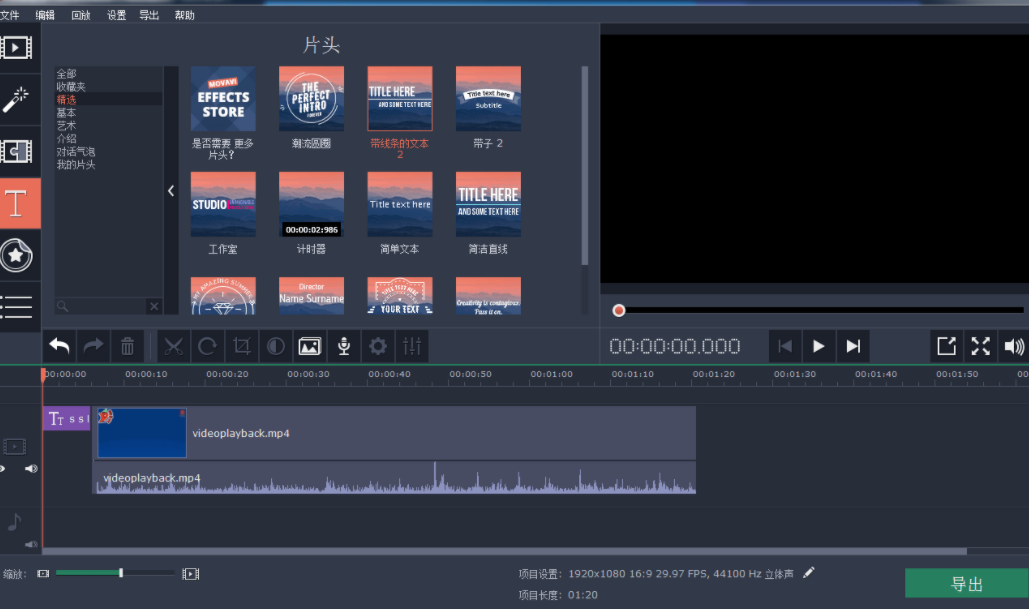Viewport: 1029px width, 609px height.
Task: Click the zoom-out timeline icon
Action: (x=43, y=574)
